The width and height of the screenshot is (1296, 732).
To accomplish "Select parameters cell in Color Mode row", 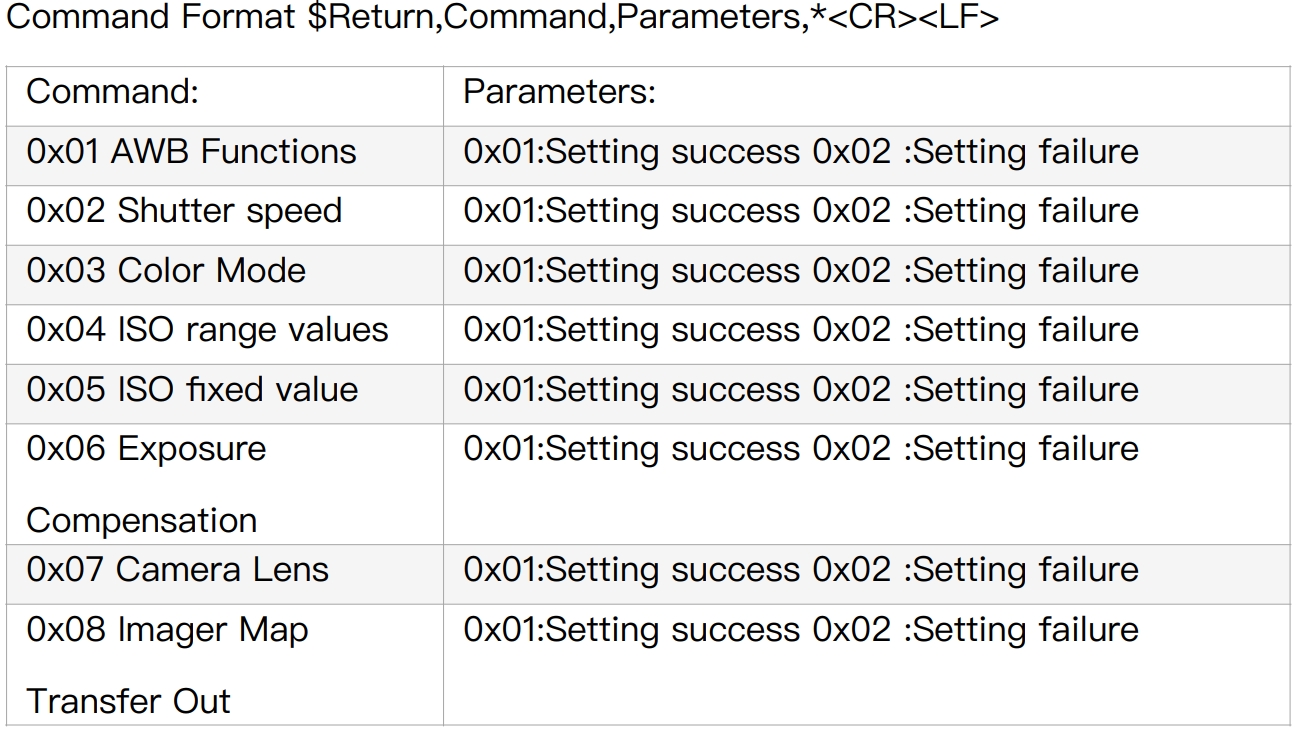I will click(800, 271).
